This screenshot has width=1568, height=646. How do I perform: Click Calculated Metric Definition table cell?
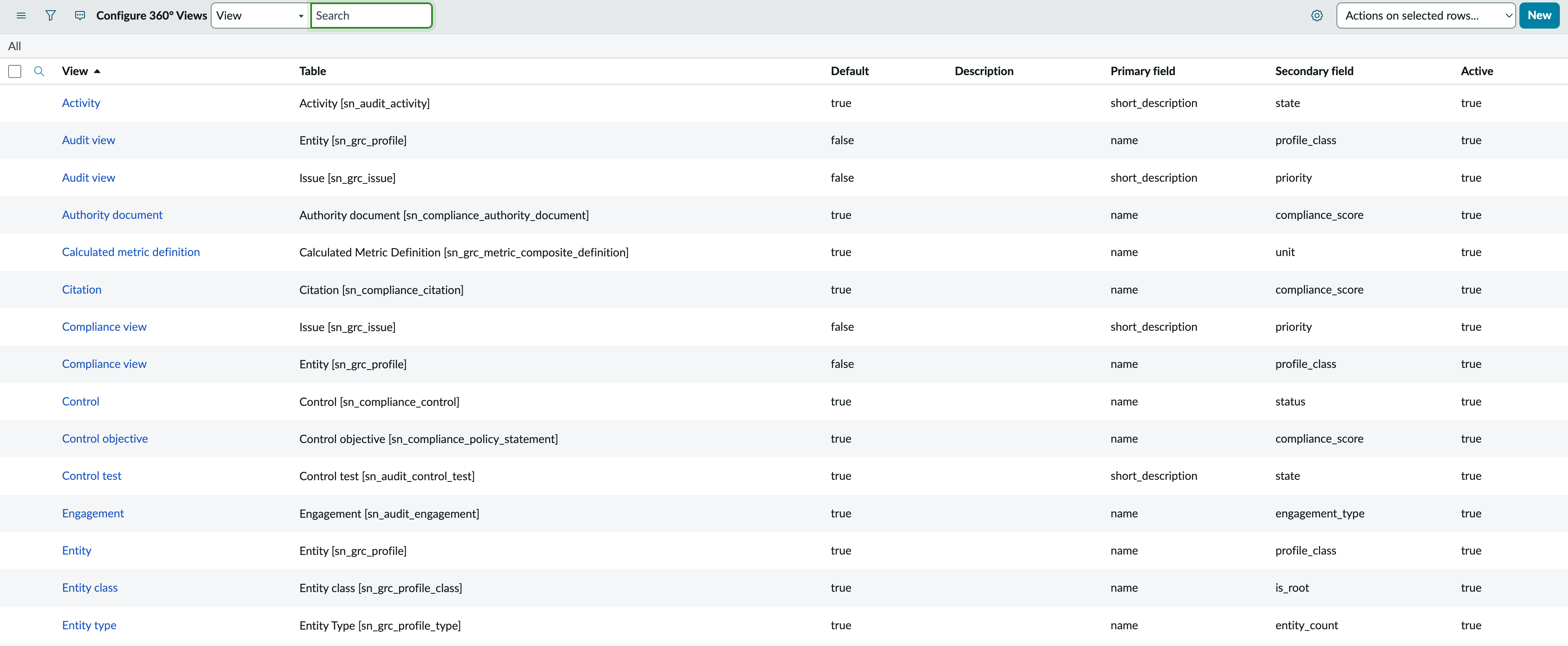click(464, 253)
